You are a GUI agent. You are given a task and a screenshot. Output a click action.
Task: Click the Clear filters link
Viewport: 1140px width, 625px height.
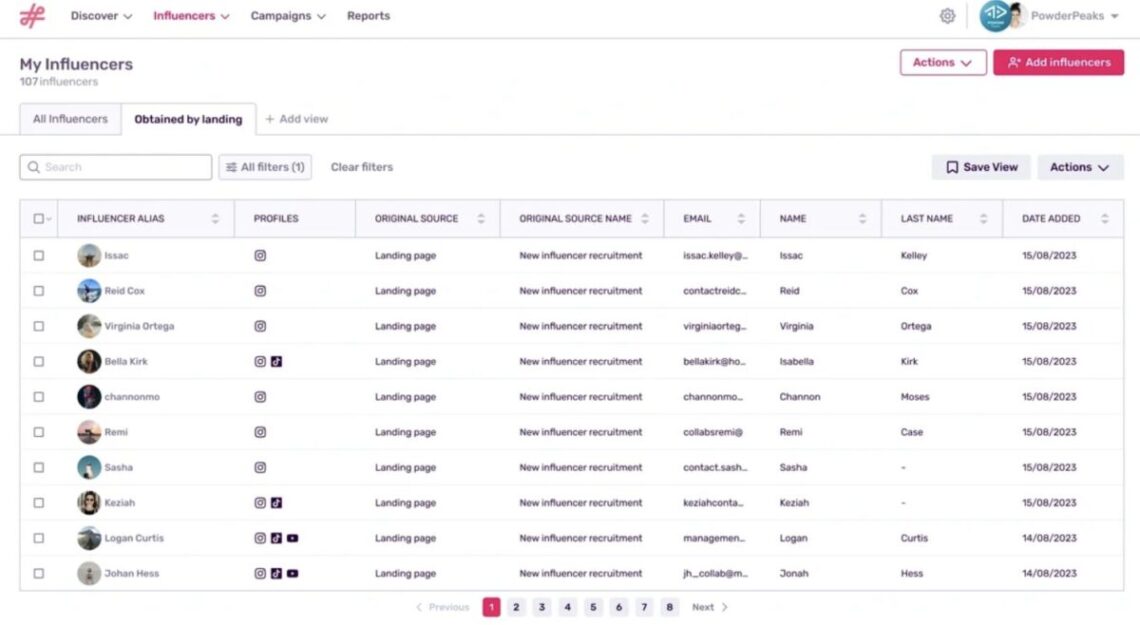click(361, 166)
